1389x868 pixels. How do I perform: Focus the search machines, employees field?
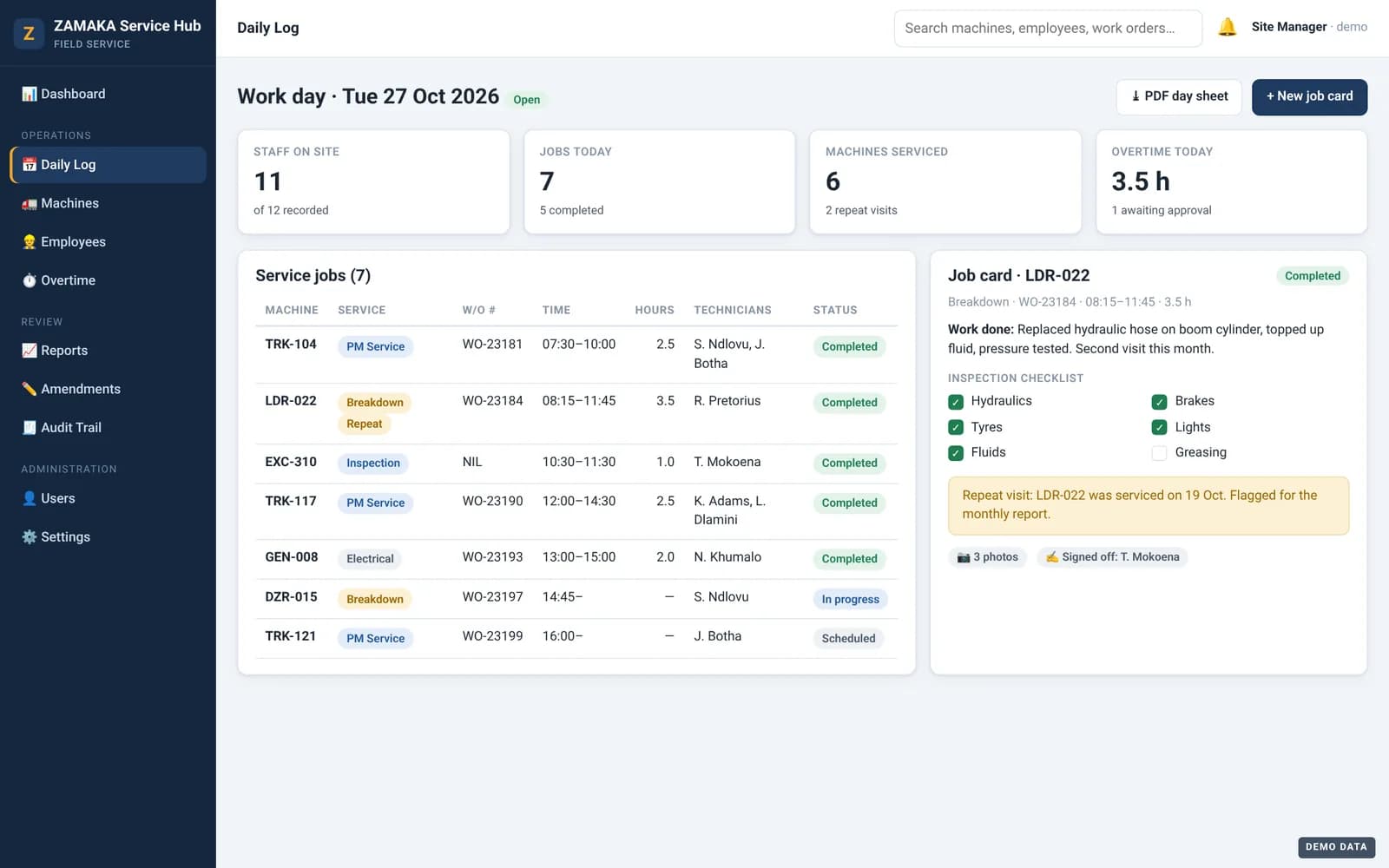pos(1048,28)
